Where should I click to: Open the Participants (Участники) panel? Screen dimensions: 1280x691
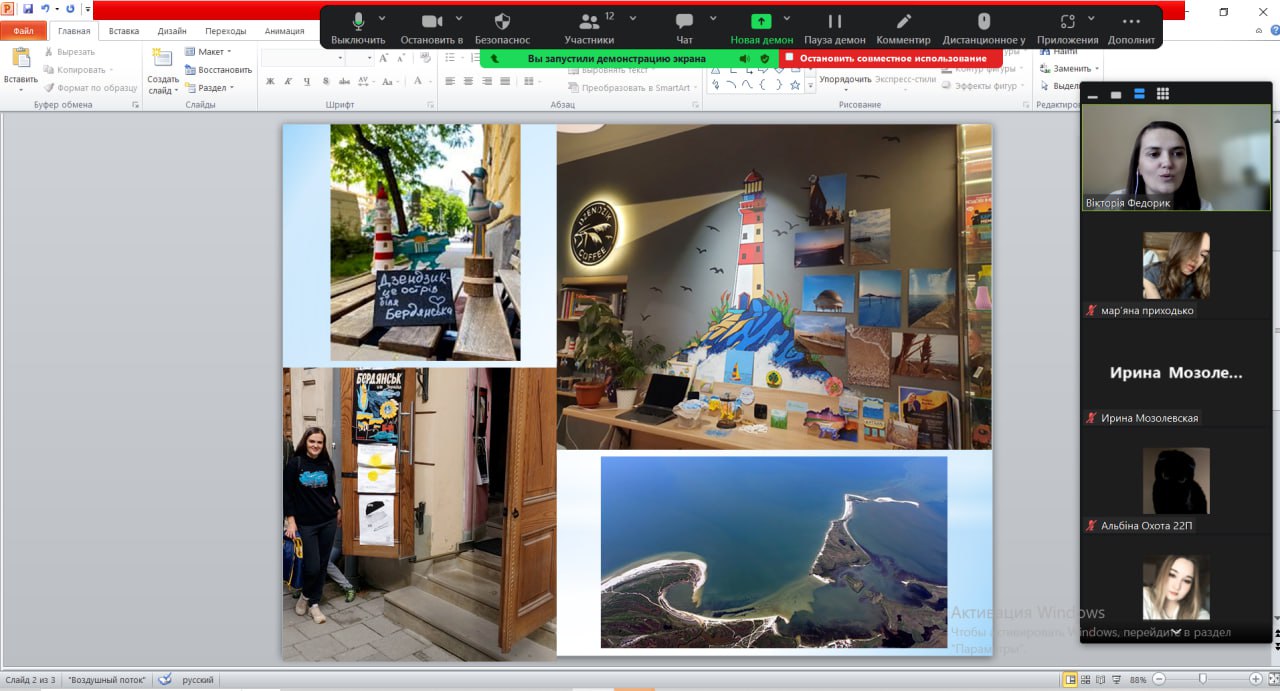(x=588, y=22)
